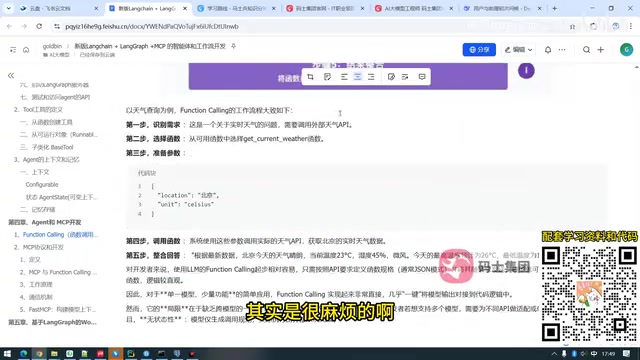The width and height of the screenshot is (640, 360).
Task: Click the blue share button
Action: 479,50
